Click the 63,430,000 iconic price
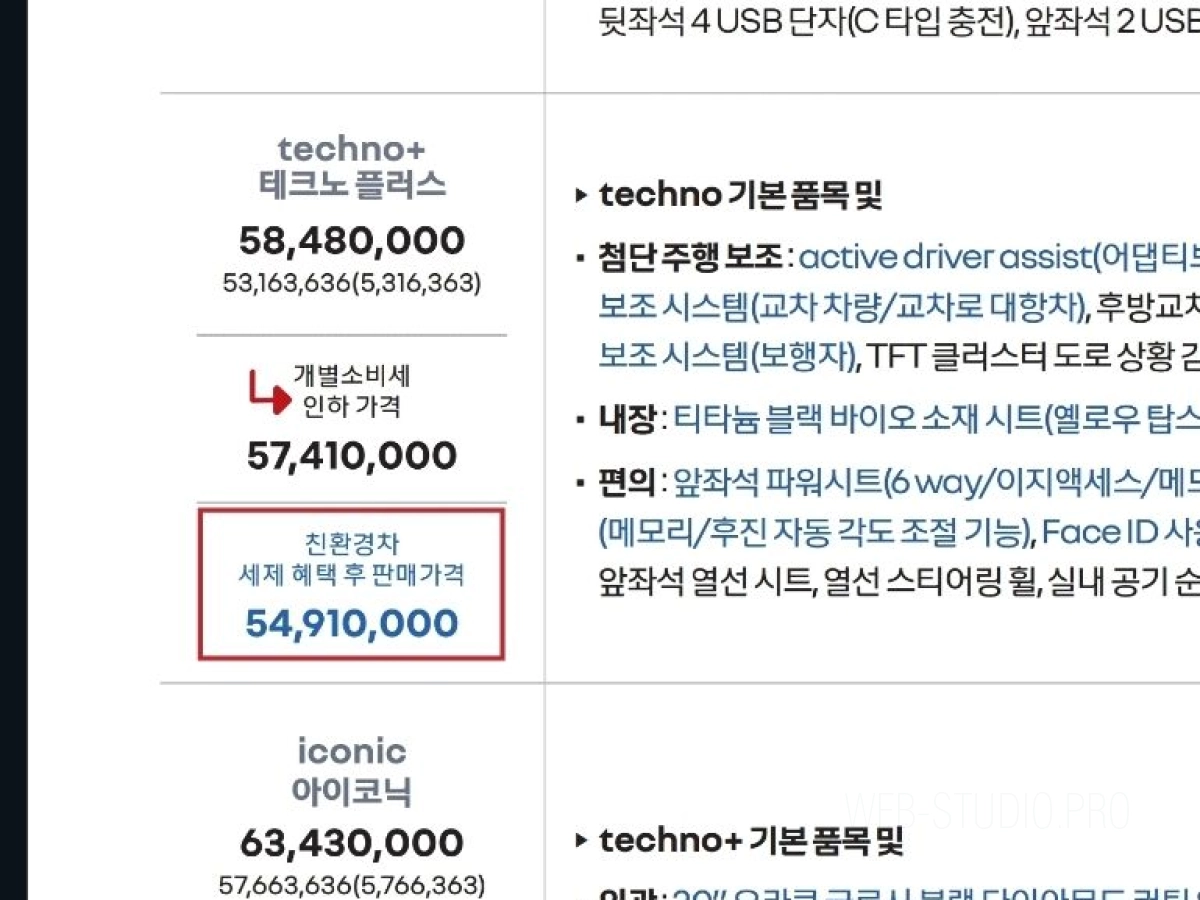Image resolution: width=1200 pixels, height=900 pixels. tap(351, 843)
